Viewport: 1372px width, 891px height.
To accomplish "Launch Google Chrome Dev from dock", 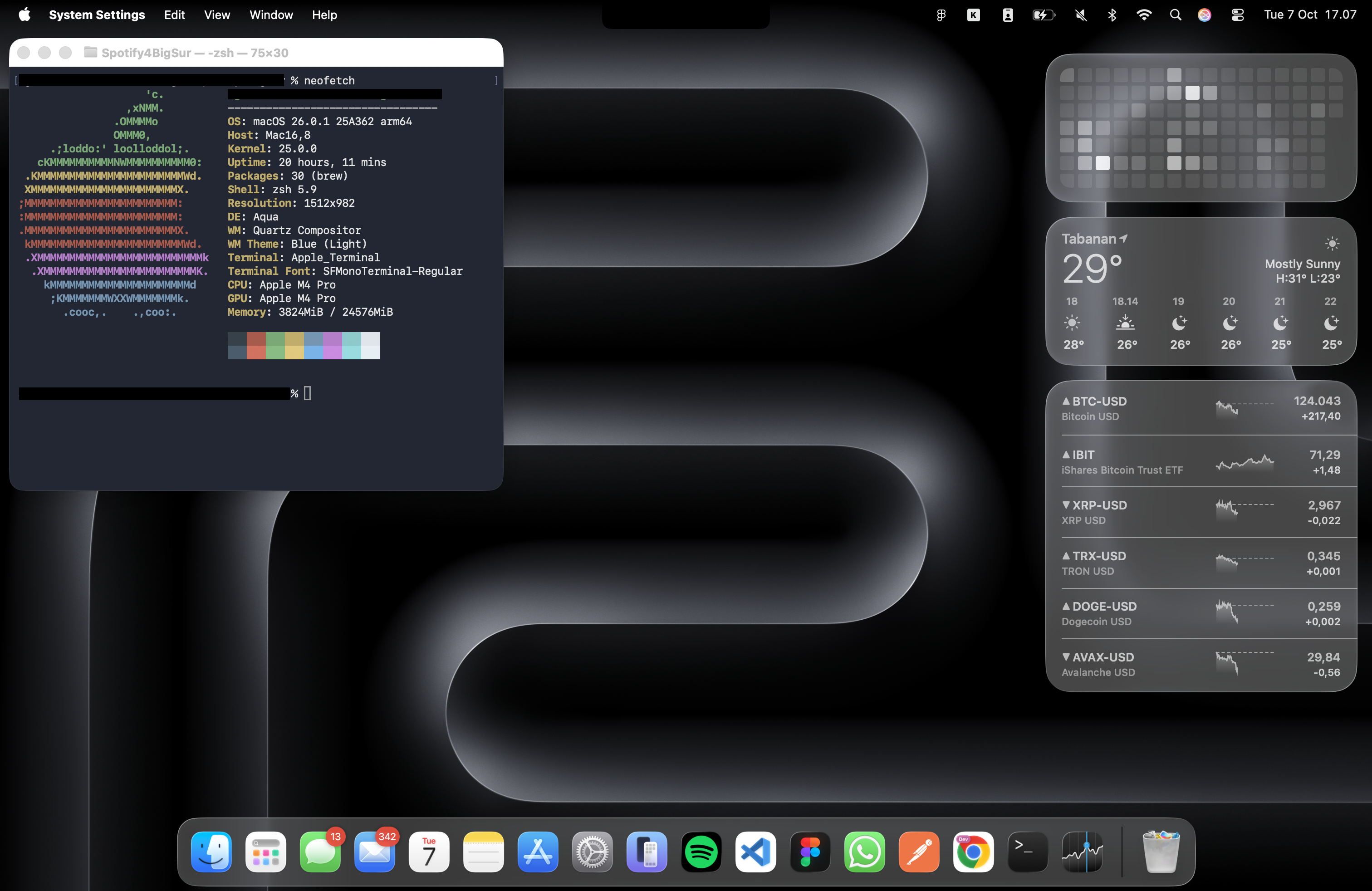I will [973, 852].
